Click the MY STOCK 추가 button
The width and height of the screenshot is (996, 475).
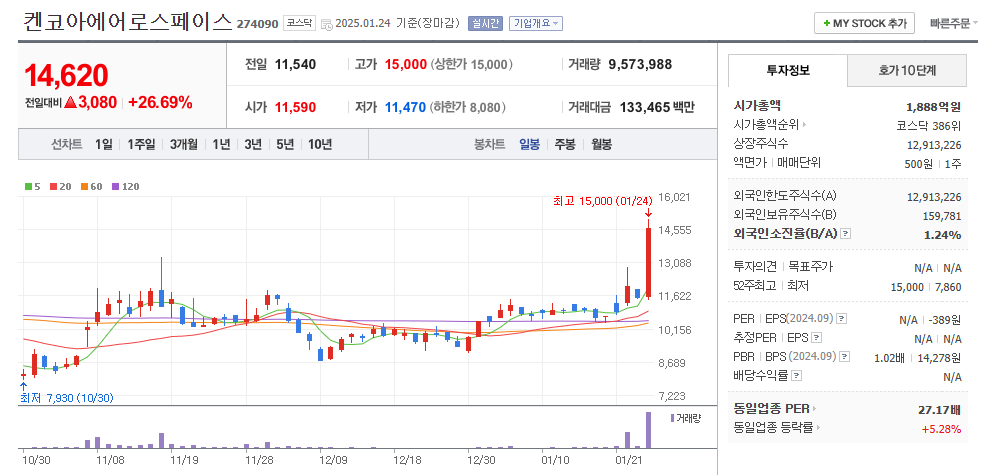click(864, 23)
